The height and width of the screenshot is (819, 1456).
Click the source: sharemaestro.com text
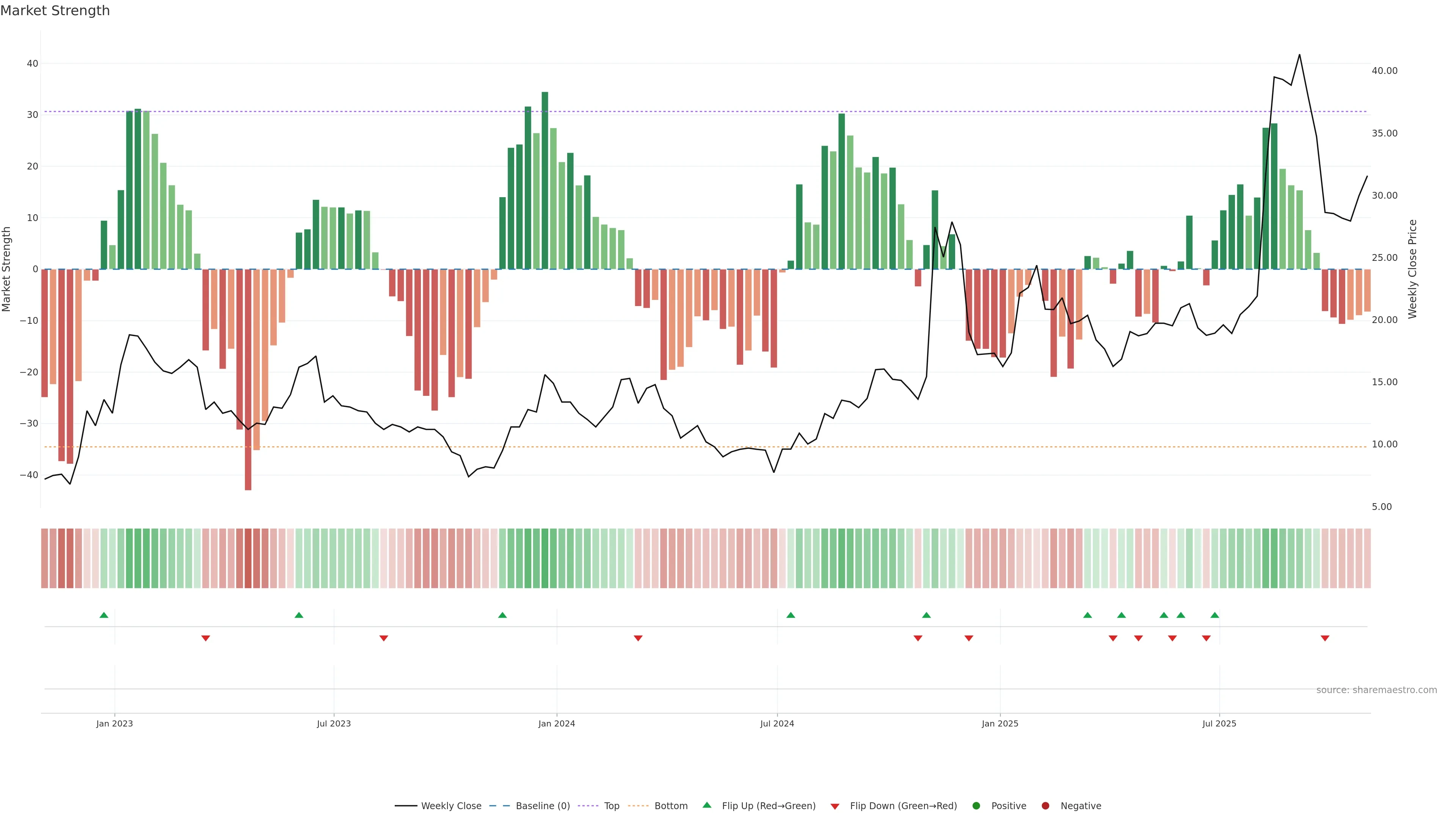coord(1376,690)
